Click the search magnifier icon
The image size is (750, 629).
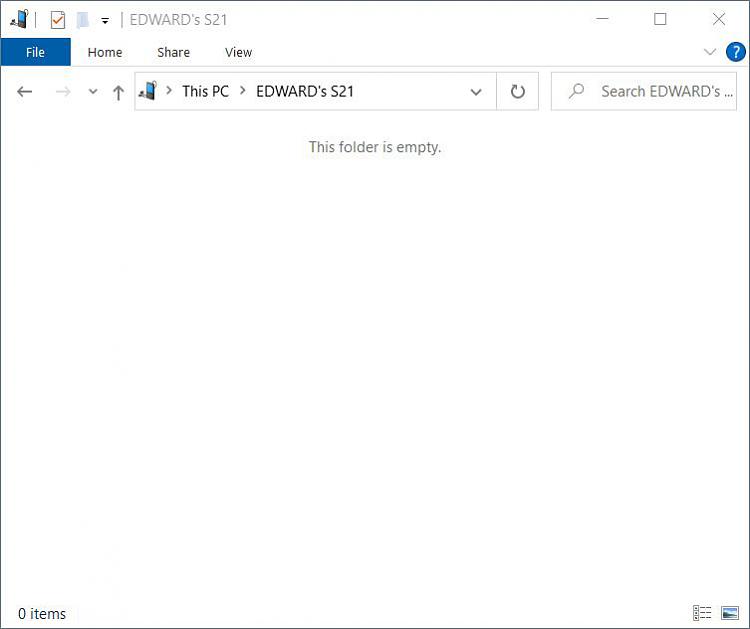click(x=576, y=90)
